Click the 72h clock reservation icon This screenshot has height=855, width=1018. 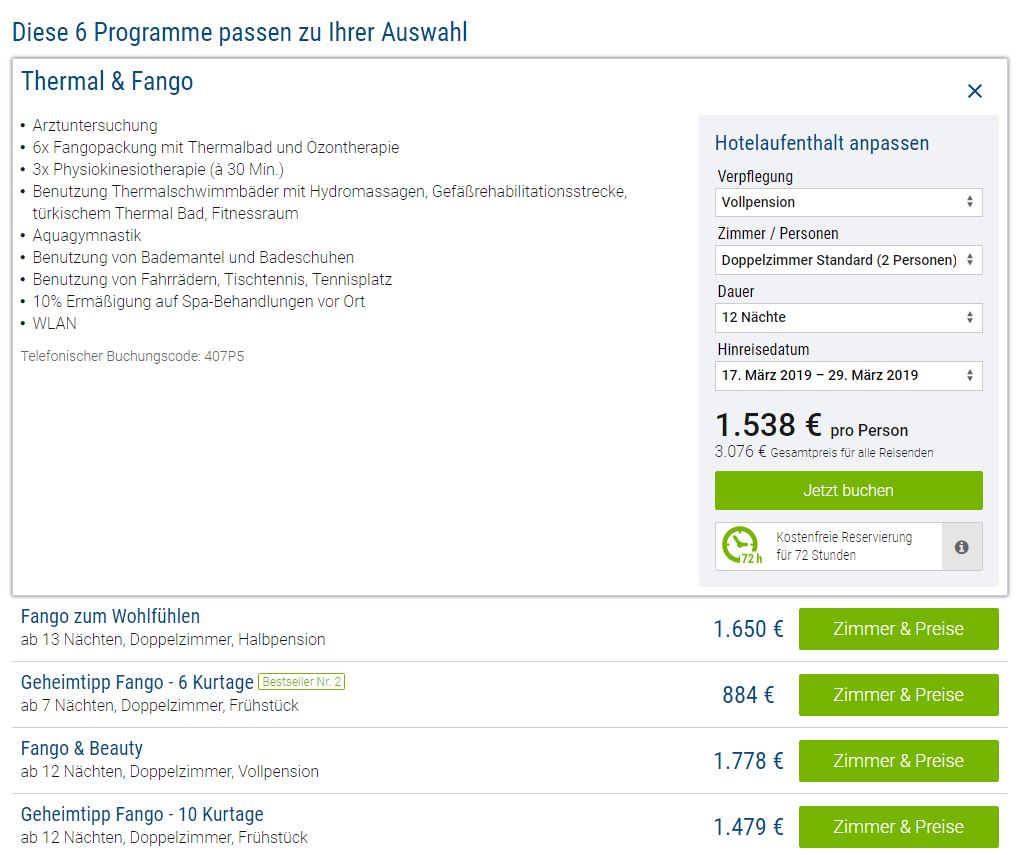741,546
